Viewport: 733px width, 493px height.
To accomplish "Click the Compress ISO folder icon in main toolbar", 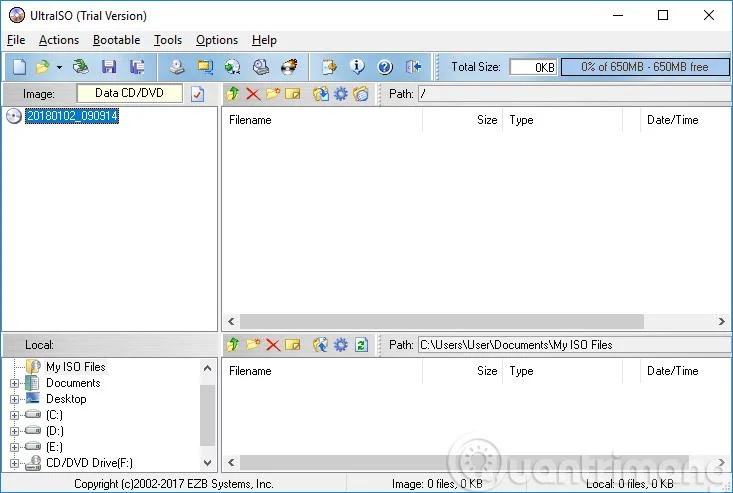I will tap(205, 67).
